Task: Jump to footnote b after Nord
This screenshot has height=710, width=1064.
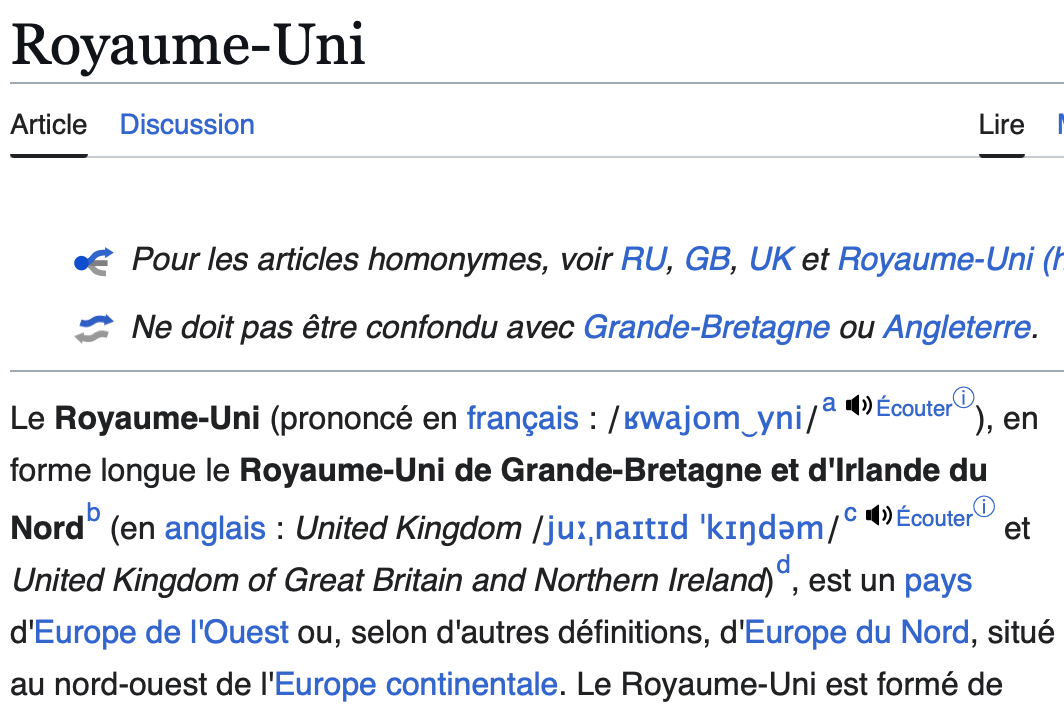Action: tap(93, 515)
